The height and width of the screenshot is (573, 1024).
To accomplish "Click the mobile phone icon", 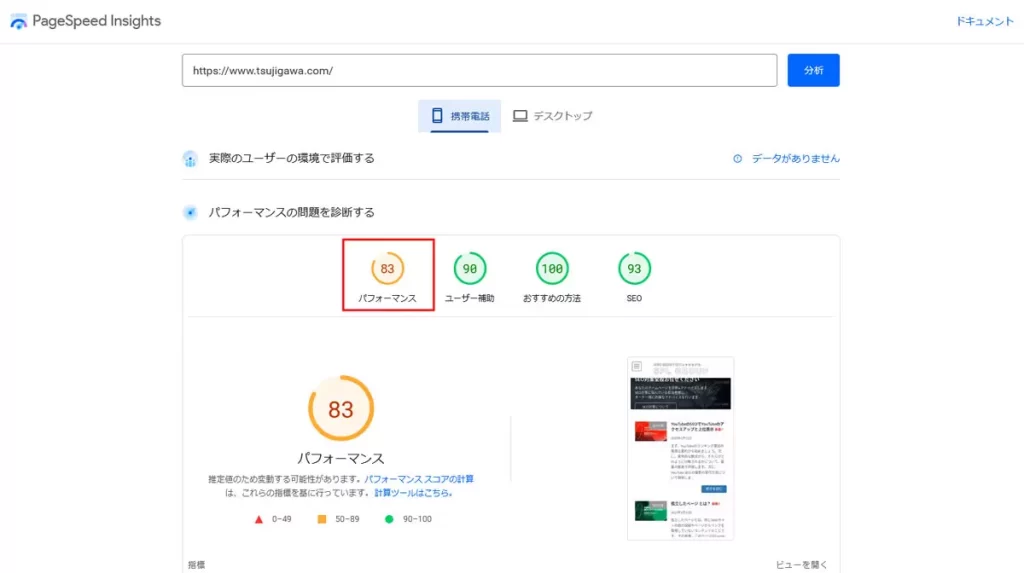I will tap(437, 116).
